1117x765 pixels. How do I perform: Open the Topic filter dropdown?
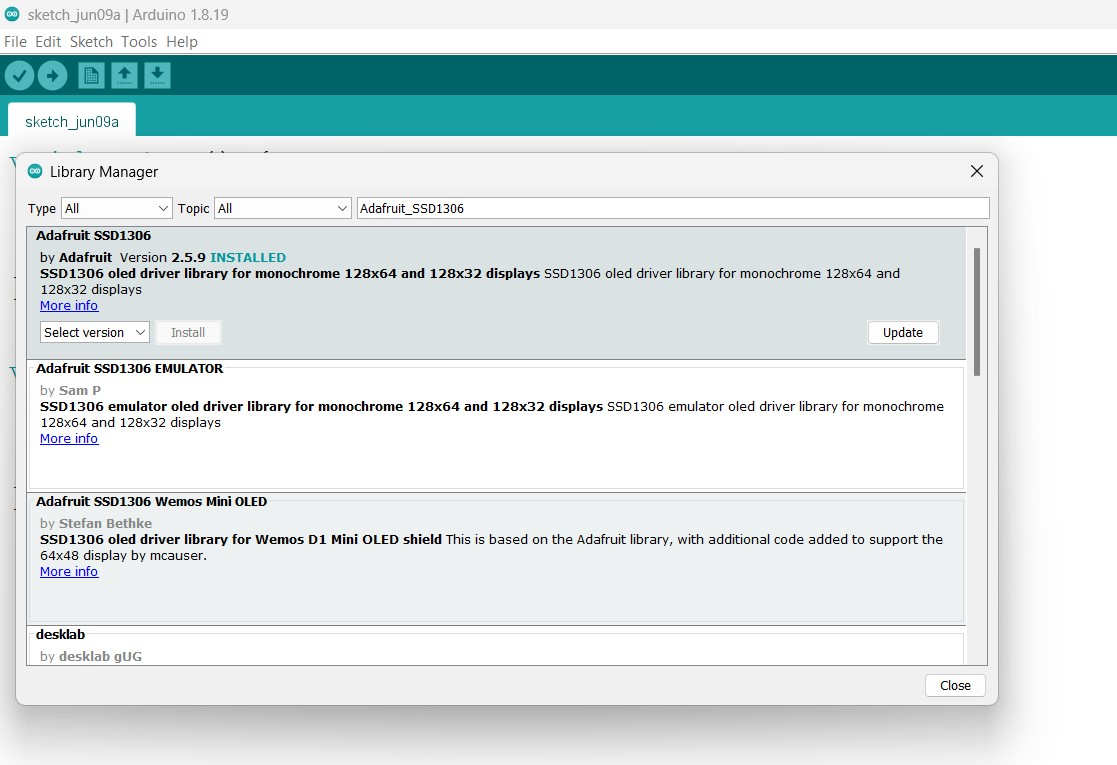point(282,208)
